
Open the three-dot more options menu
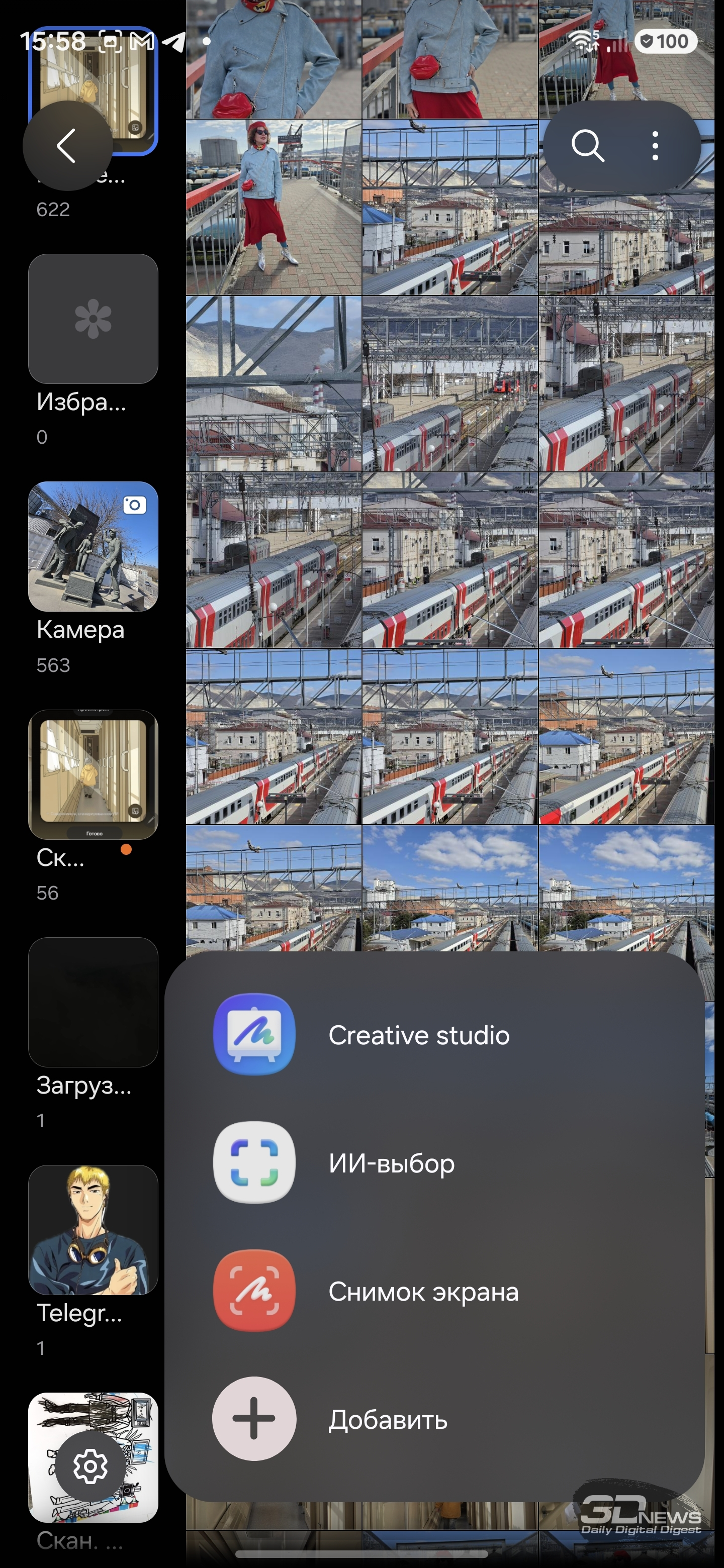point(655,145)
